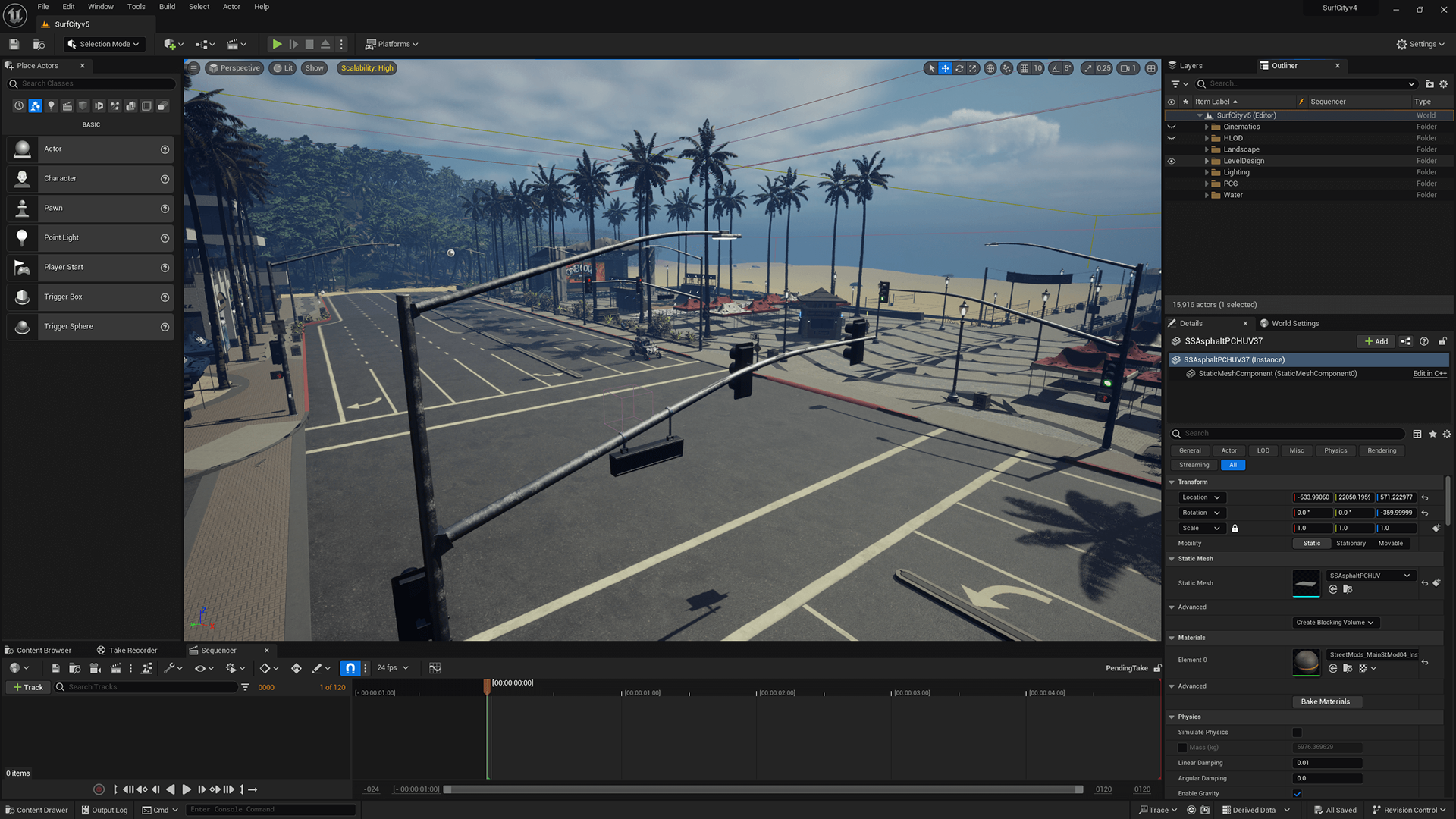Viewport: 1456px width, 819px height.
Task: Select the Lights category in Place Actors
Action: 52,106
